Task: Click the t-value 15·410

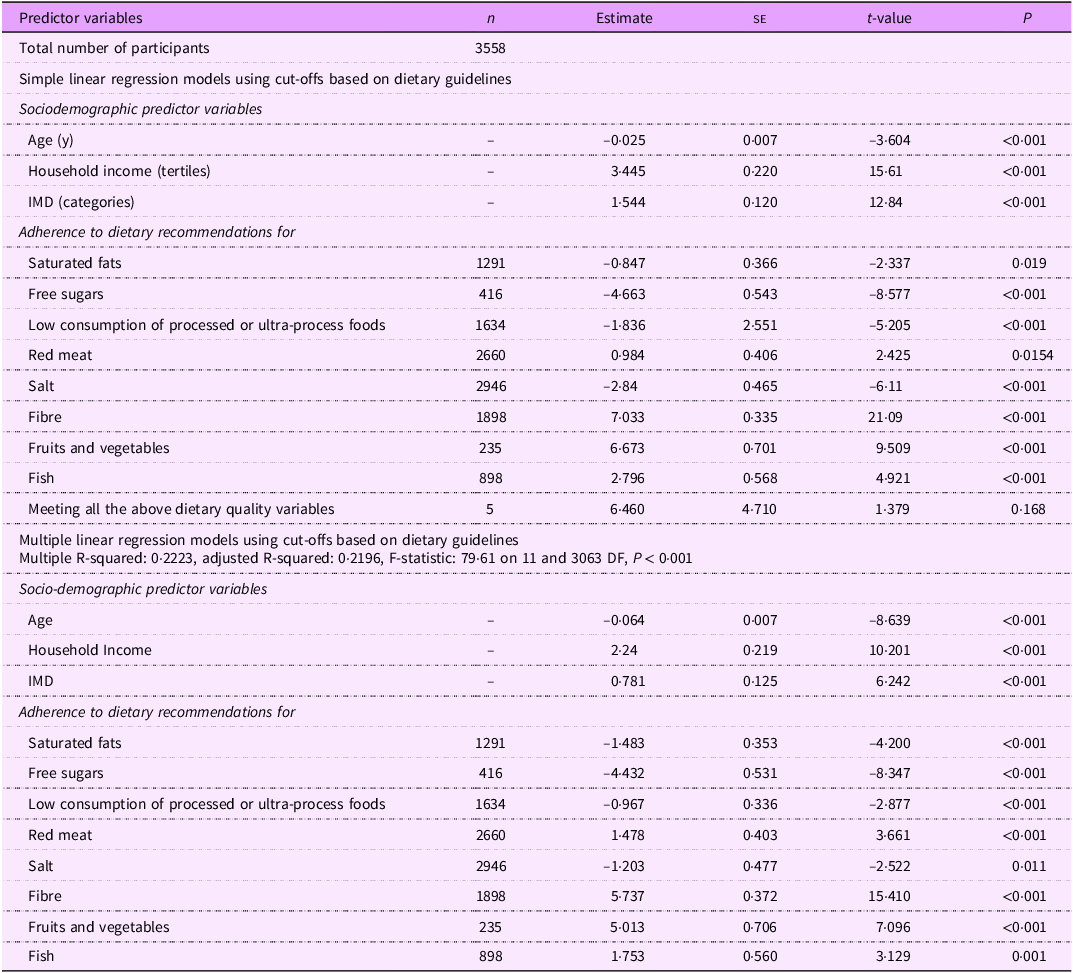Action: pyautogui.click(x=890, y=896)
